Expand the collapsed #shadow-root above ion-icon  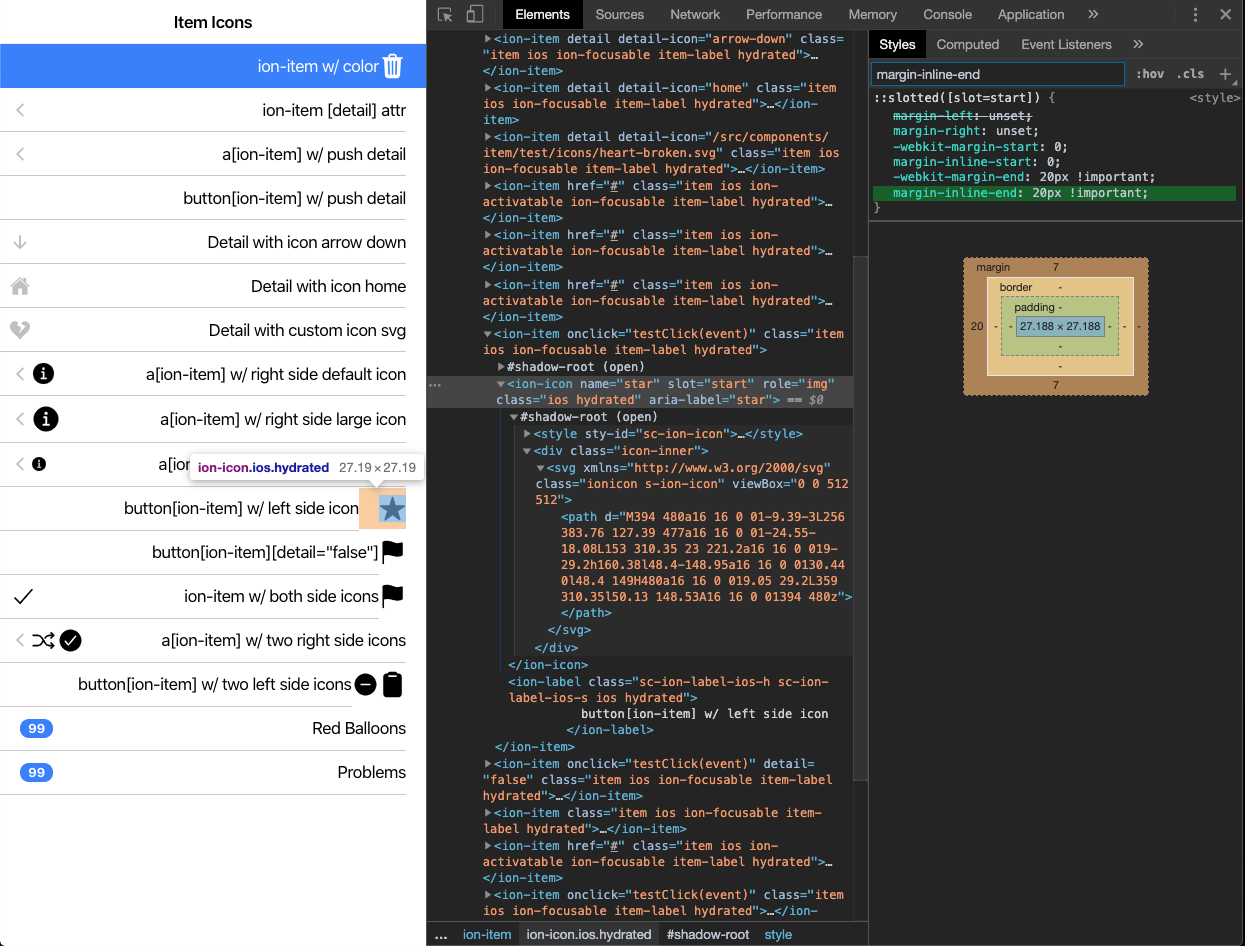tap(501, 367)
